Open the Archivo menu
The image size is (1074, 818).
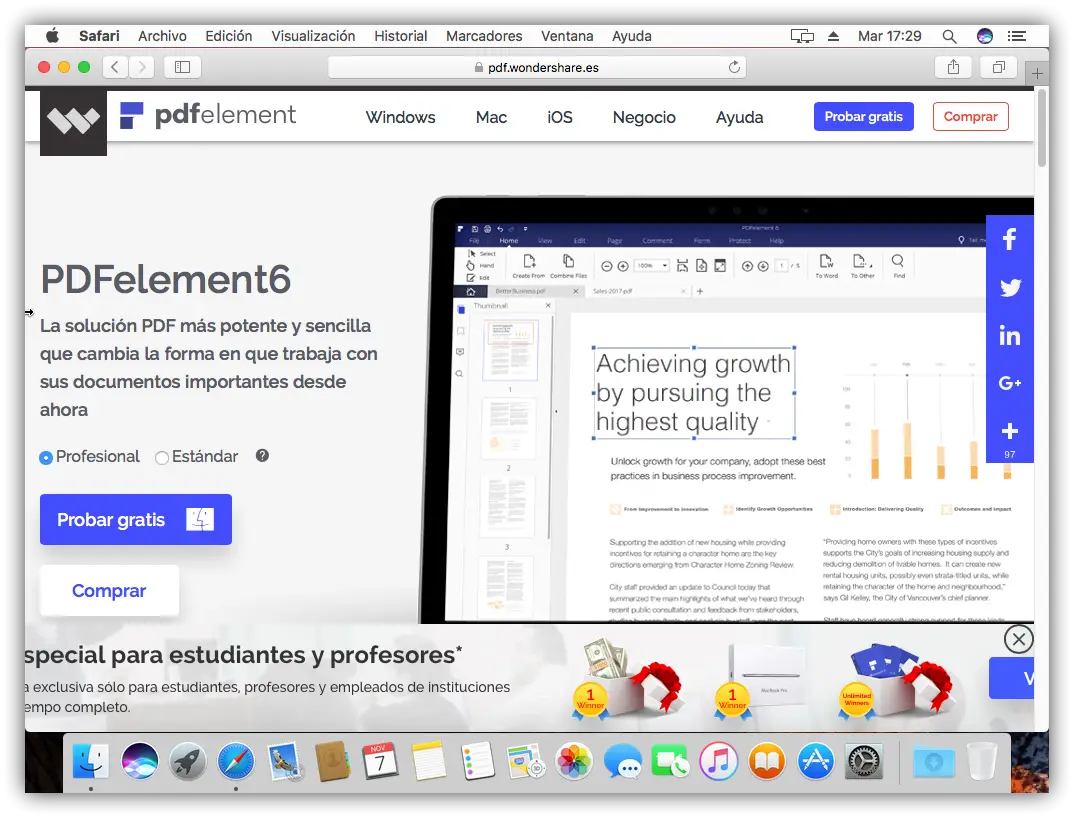pos(162,36)
